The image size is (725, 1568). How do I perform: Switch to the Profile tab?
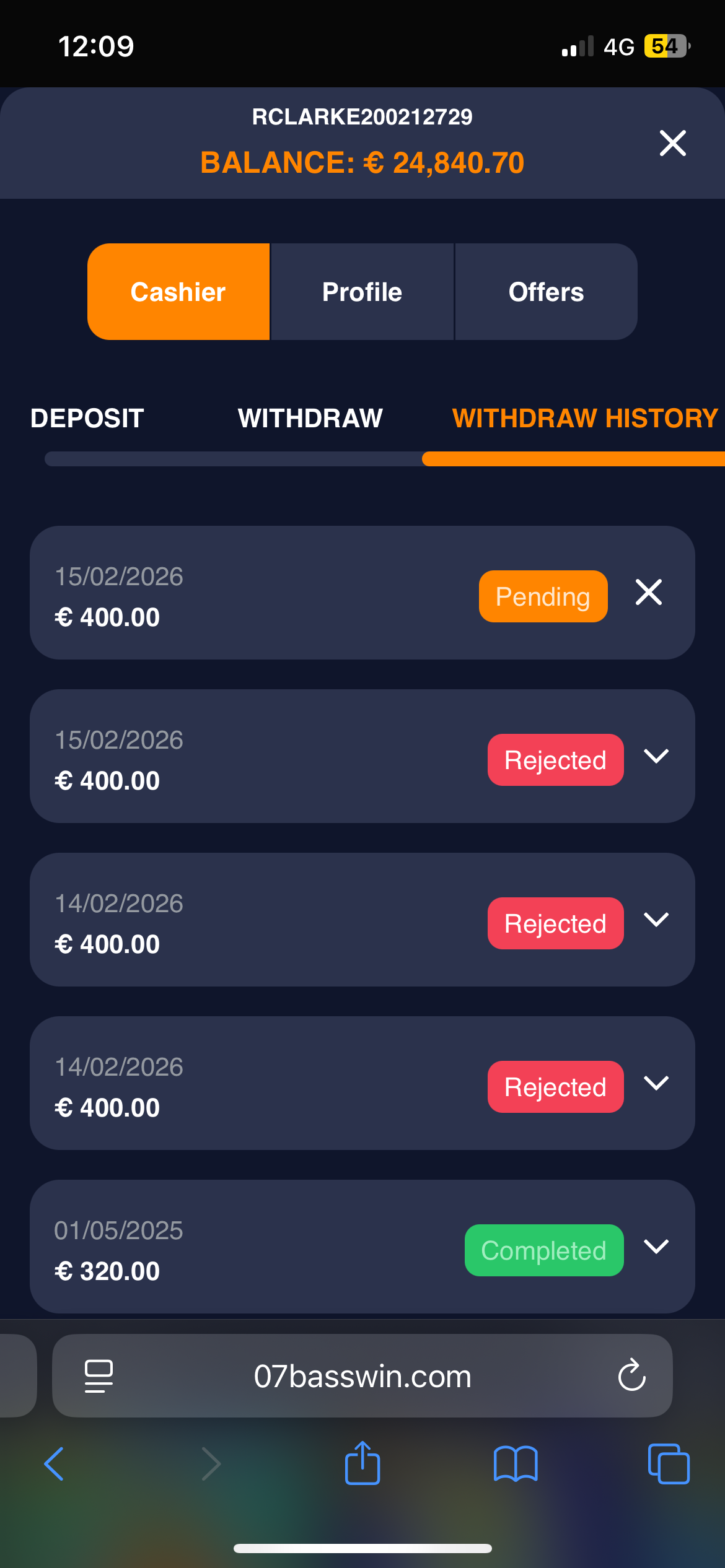coord(362,292)
